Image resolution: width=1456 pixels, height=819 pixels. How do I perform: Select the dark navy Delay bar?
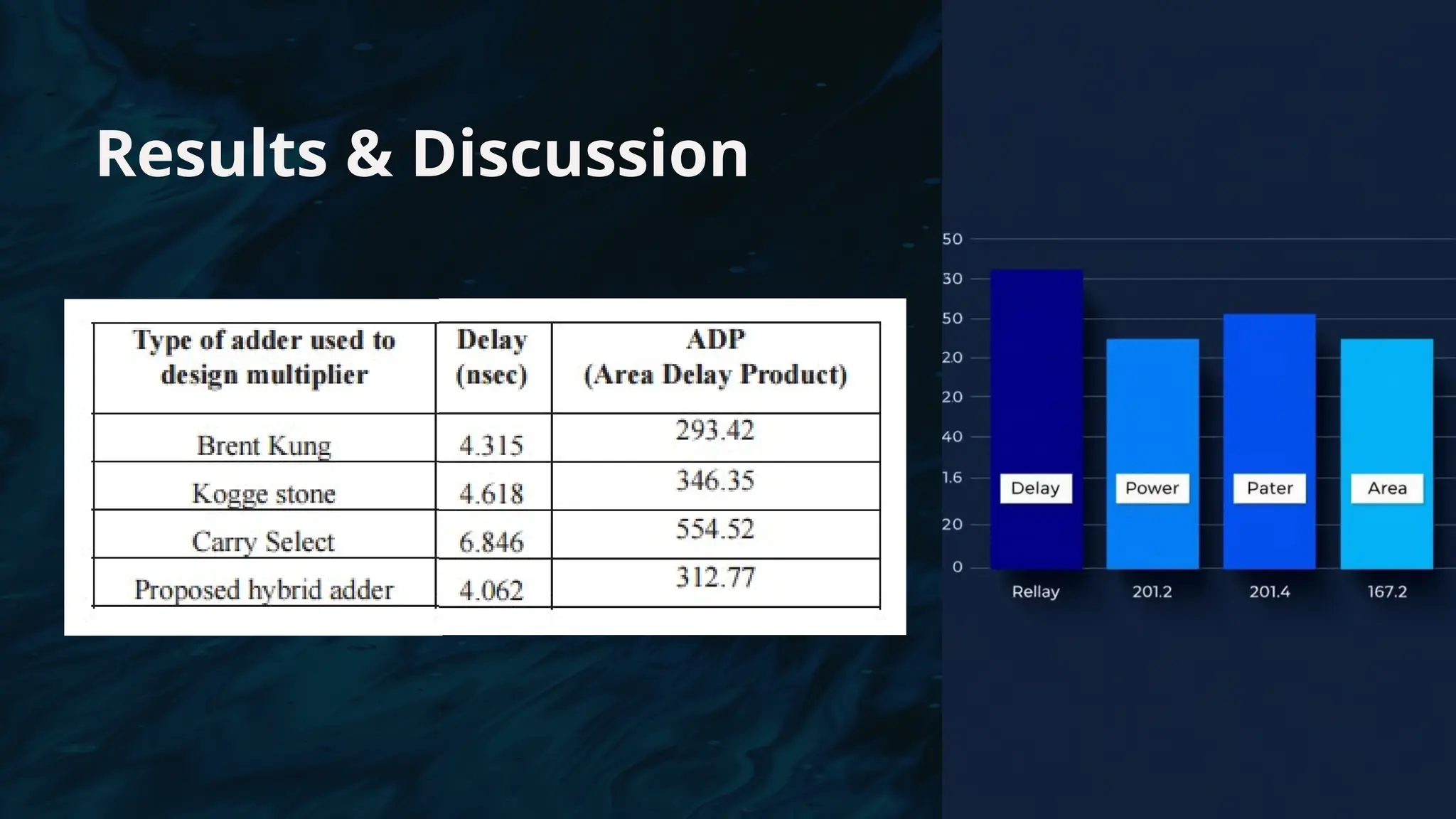pyautogui.click(x=1036, y=370)
